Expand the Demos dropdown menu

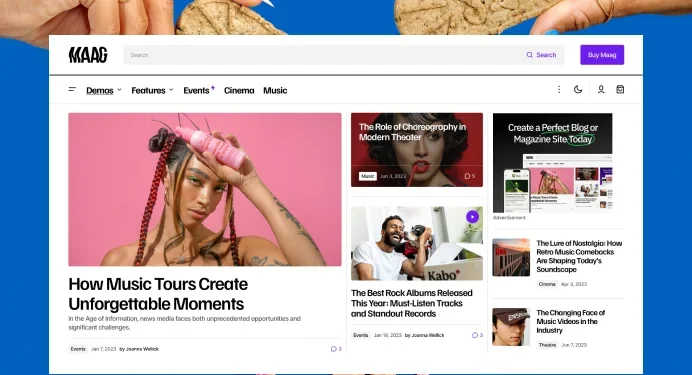tap(104, 90)
